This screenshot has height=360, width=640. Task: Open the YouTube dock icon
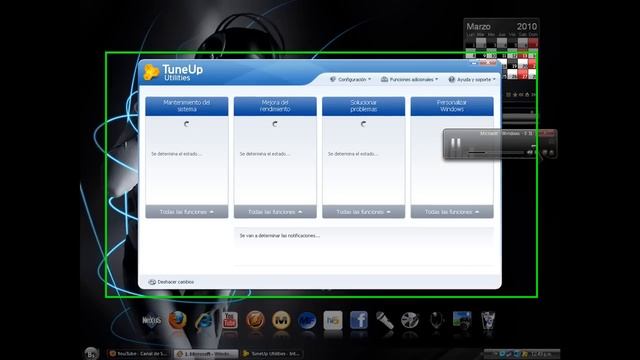[x=230, y=320]
